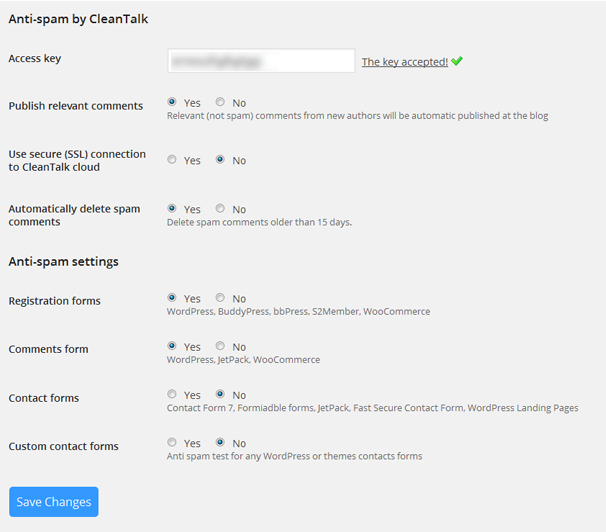Enable secure SSL connection with Yes
This screenshot has width=606, height=532.
coord(173,159)
